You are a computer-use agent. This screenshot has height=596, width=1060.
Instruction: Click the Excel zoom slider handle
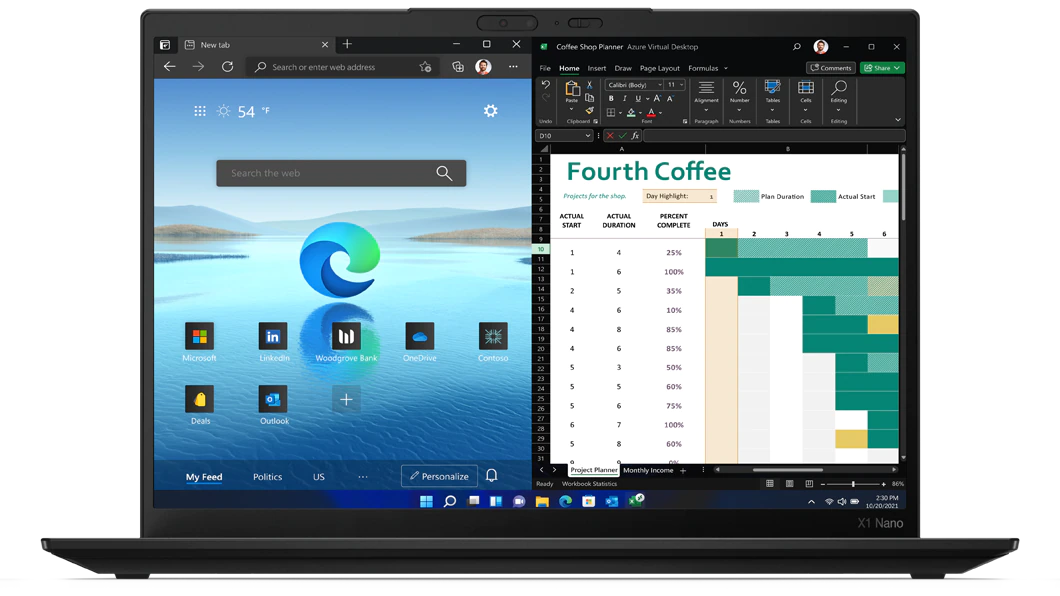click(853, 484)
